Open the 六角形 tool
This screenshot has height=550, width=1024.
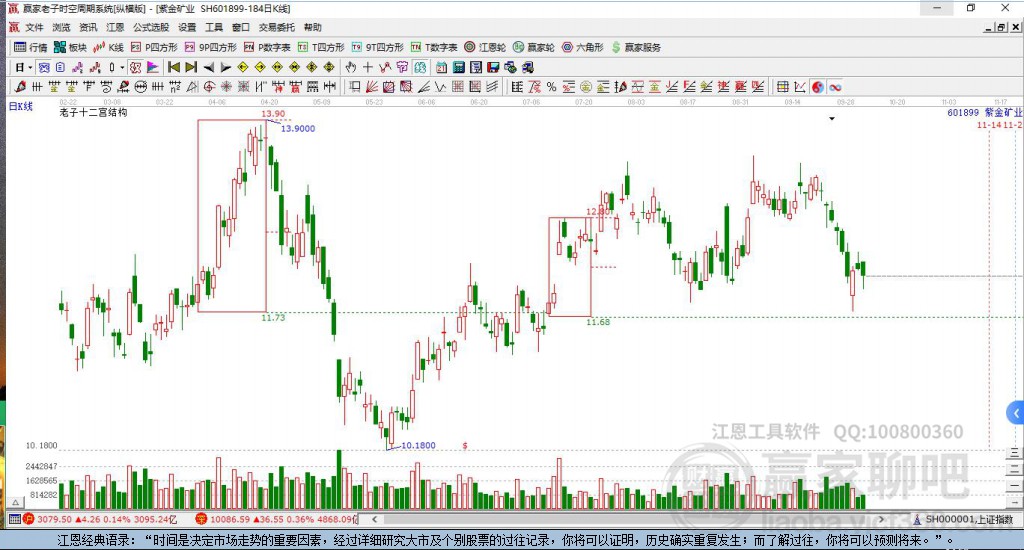583,47
